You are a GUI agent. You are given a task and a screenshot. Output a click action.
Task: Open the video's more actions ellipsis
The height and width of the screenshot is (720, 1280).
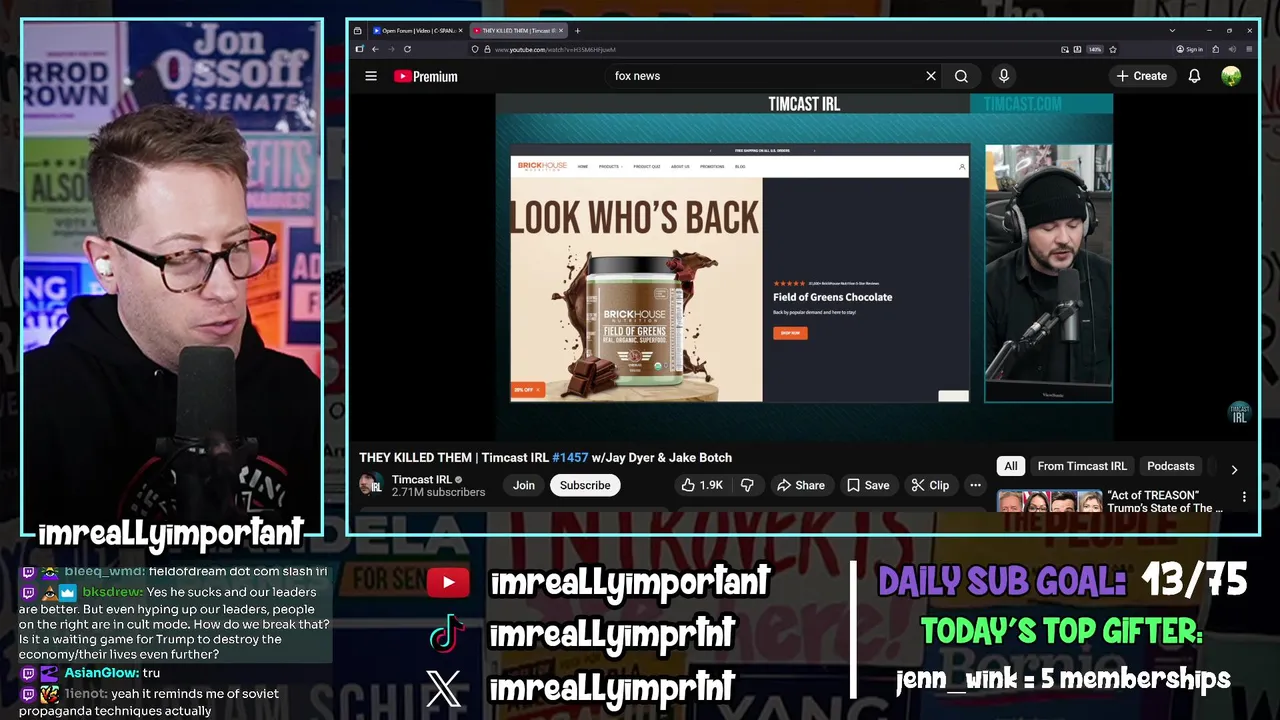(975, 485)
